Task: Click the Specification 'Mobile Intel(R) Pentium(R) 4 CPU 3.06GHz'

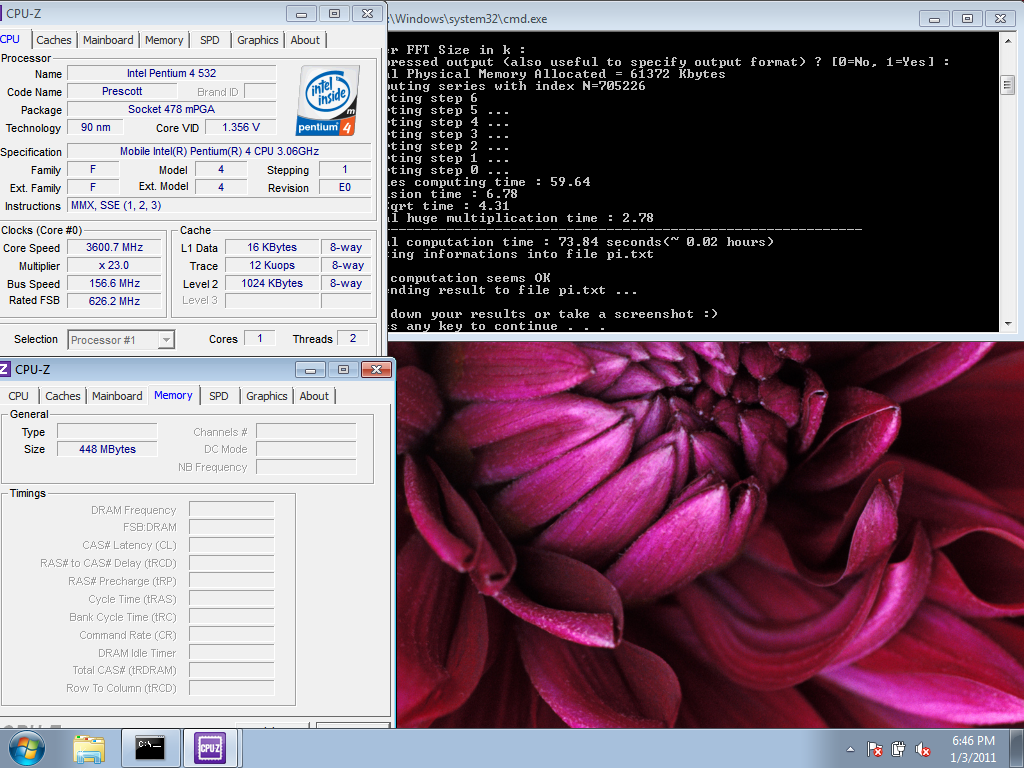Action: [x=219, y=152]
